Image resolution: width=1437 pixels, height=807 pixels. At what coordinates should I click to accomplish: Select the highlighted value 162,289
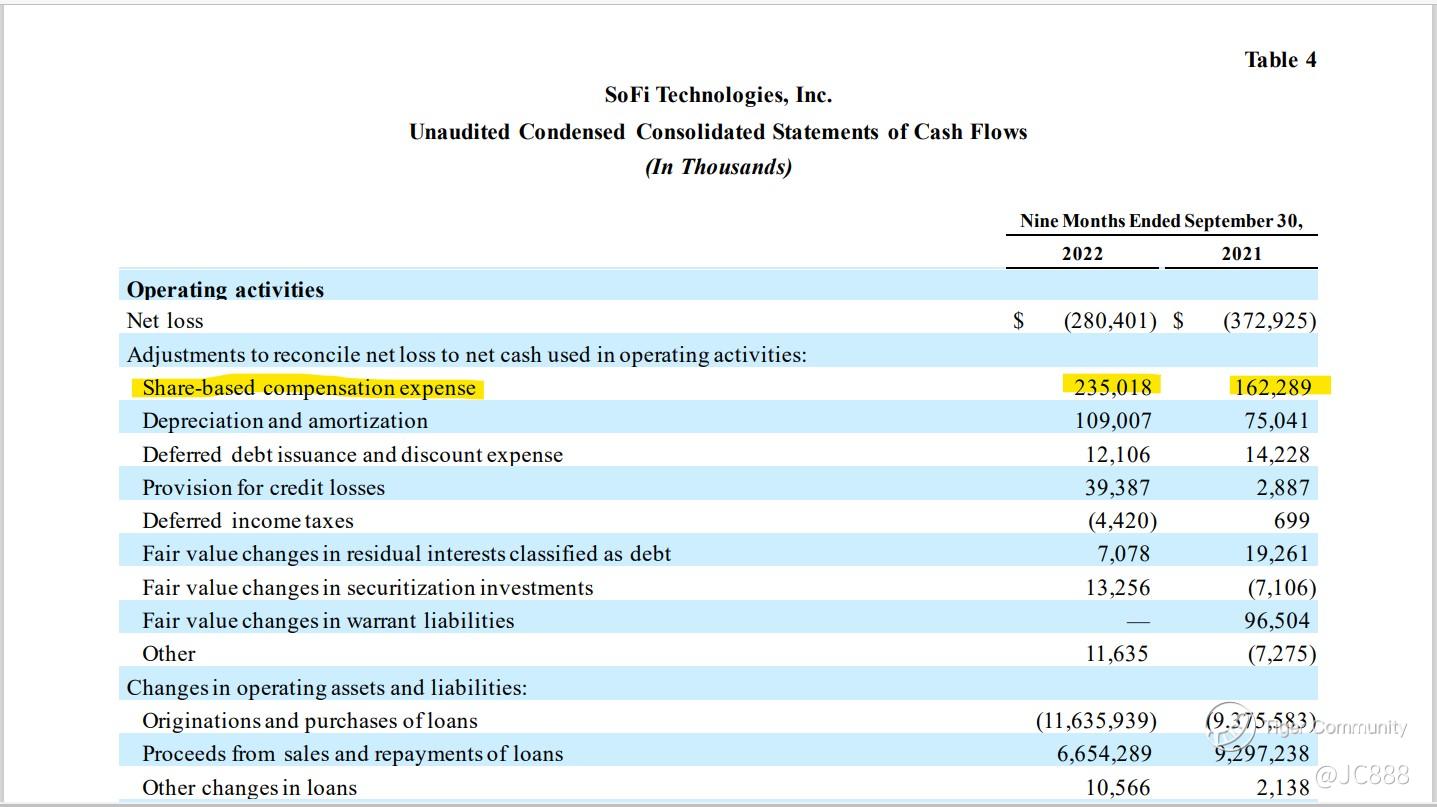1272,388
